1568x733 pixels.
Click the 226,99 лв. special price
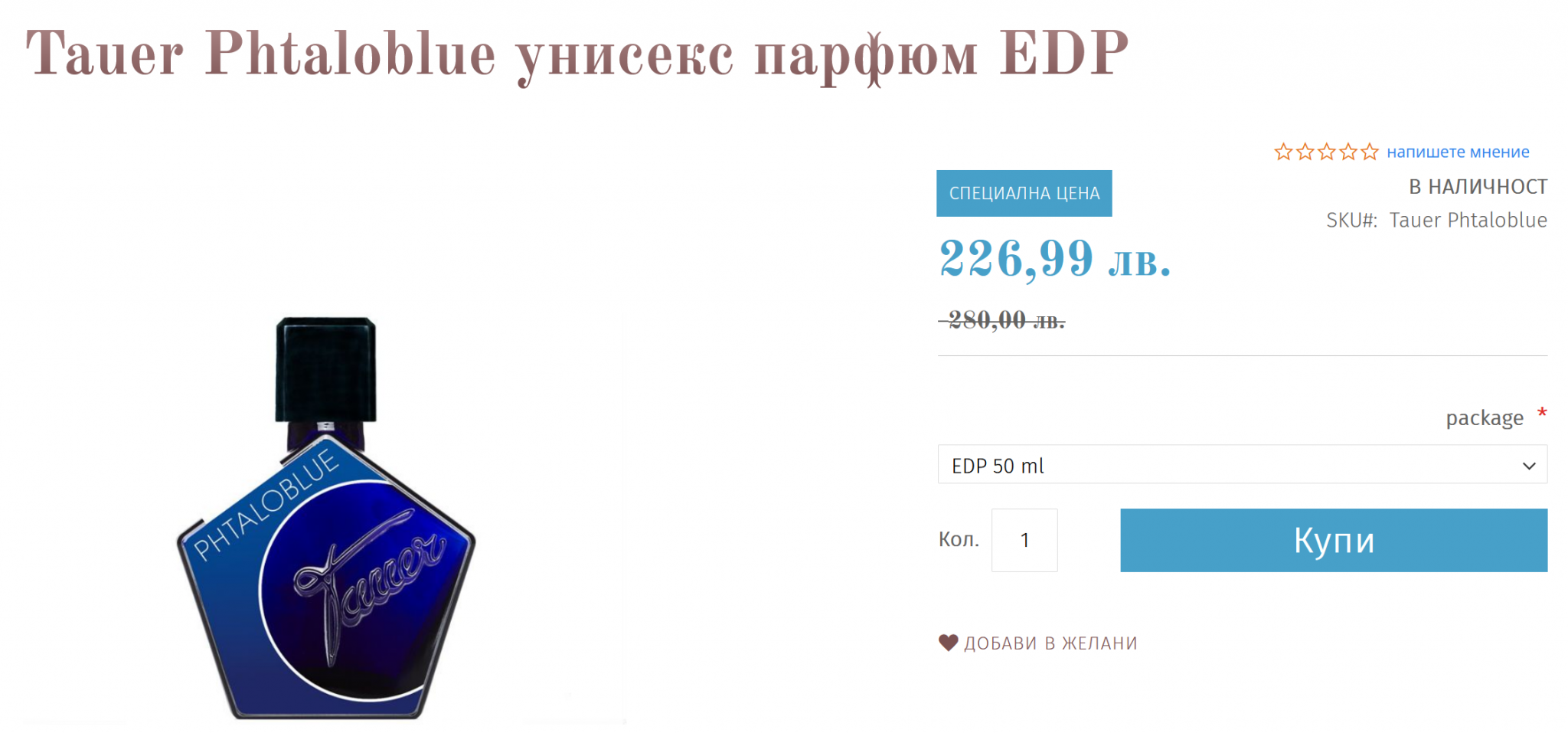pyautogui.click(x=1054, y=259)
